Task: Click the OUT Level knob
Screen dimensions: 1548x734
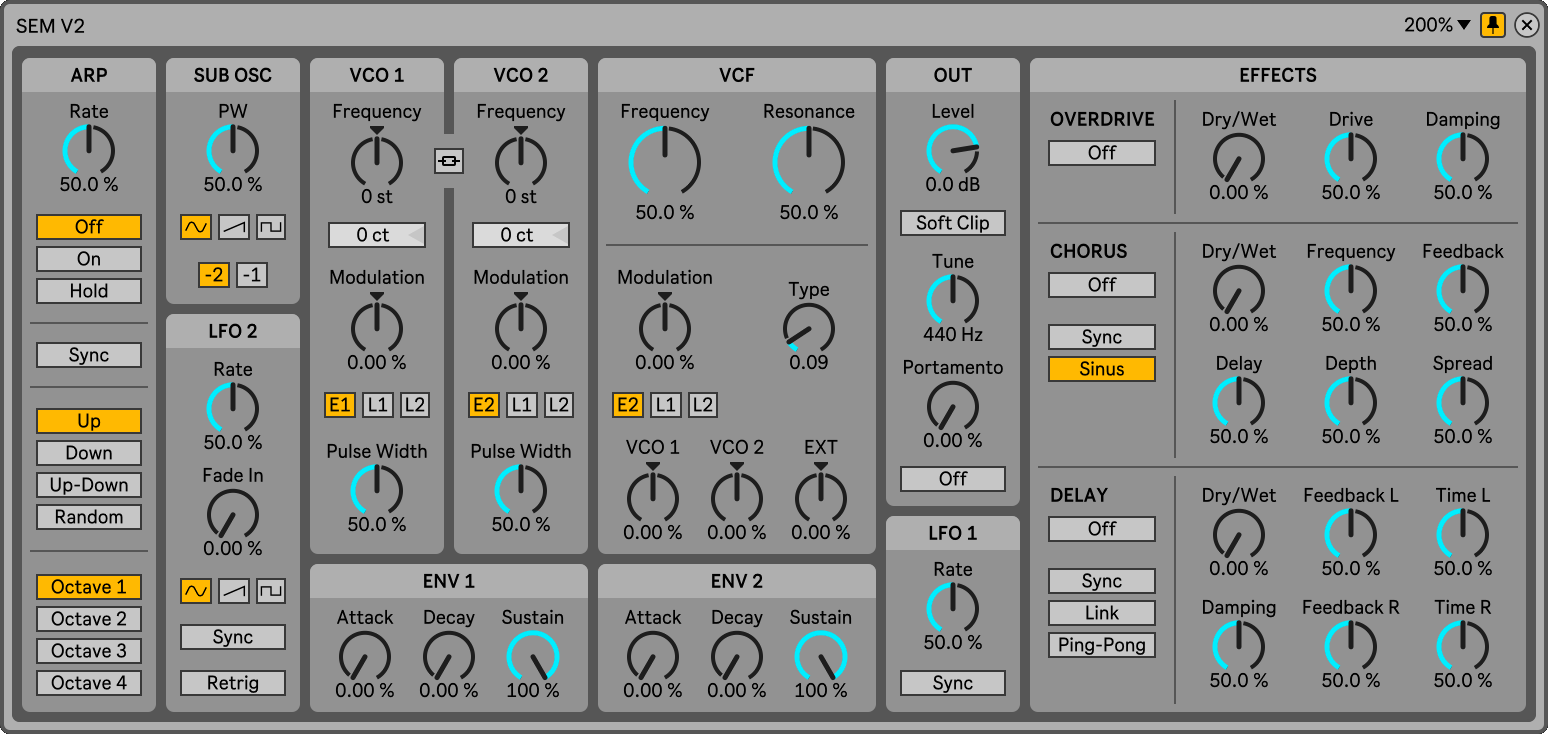Action: [953, 150]
